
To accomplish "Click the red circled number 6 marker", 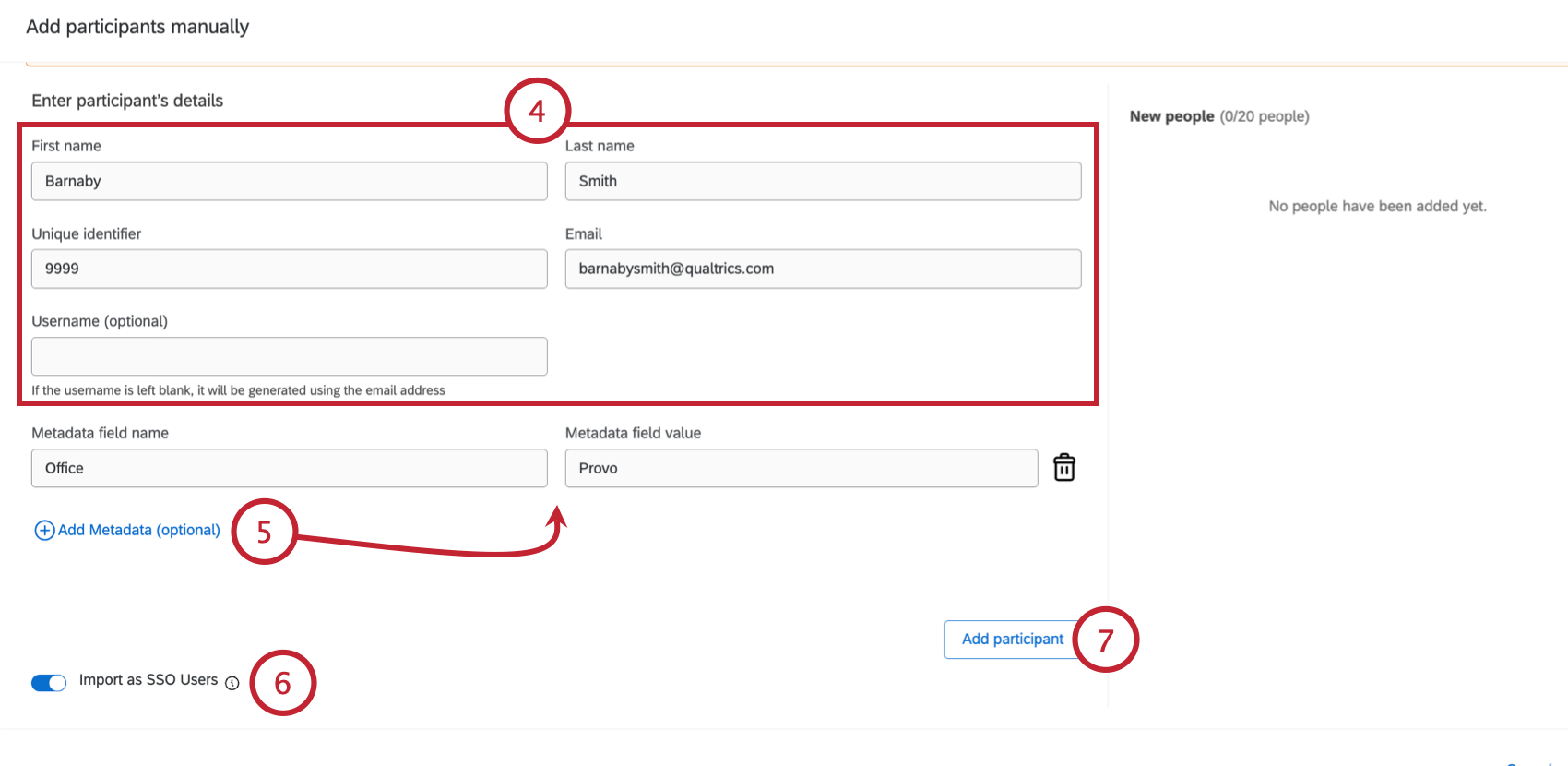I will click(x=283, y=683).
